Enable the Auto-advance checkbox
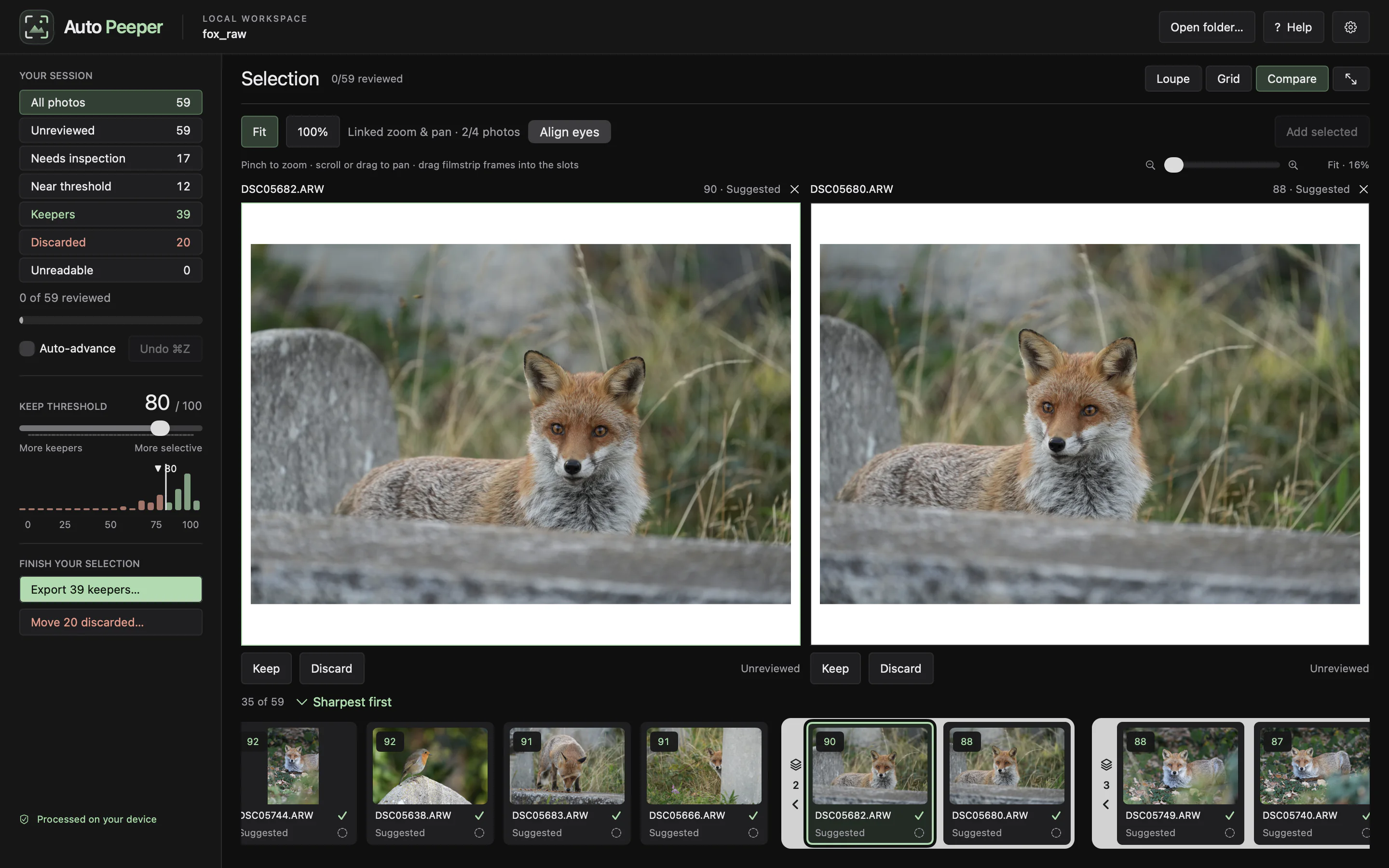 point(27,349)
